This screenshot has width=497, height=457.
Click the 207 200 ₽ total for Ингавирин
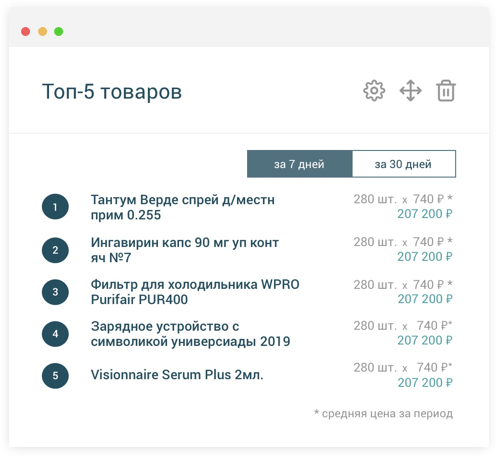pyautogui.click(x=425, y=257)
